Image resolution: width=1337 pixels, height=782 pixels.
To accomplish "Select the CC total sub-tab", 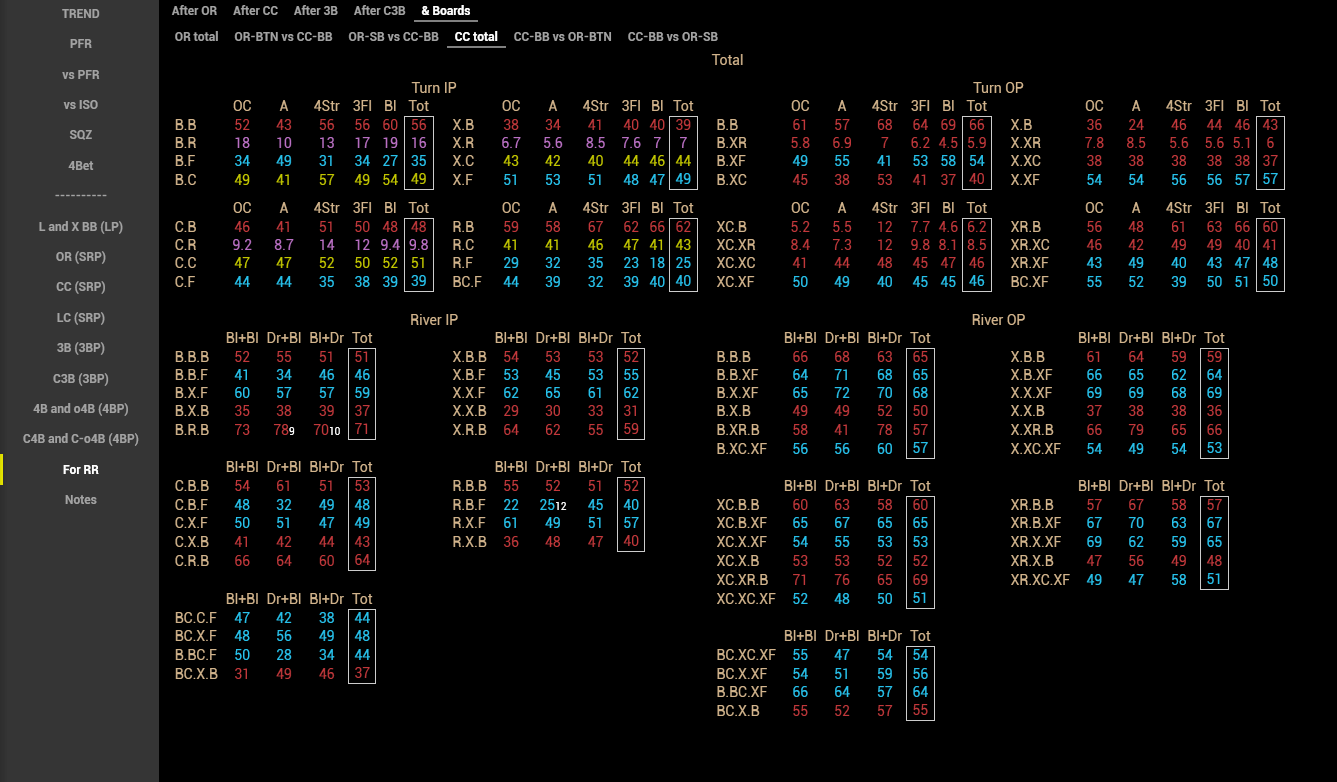I will [x=476, y=37].
